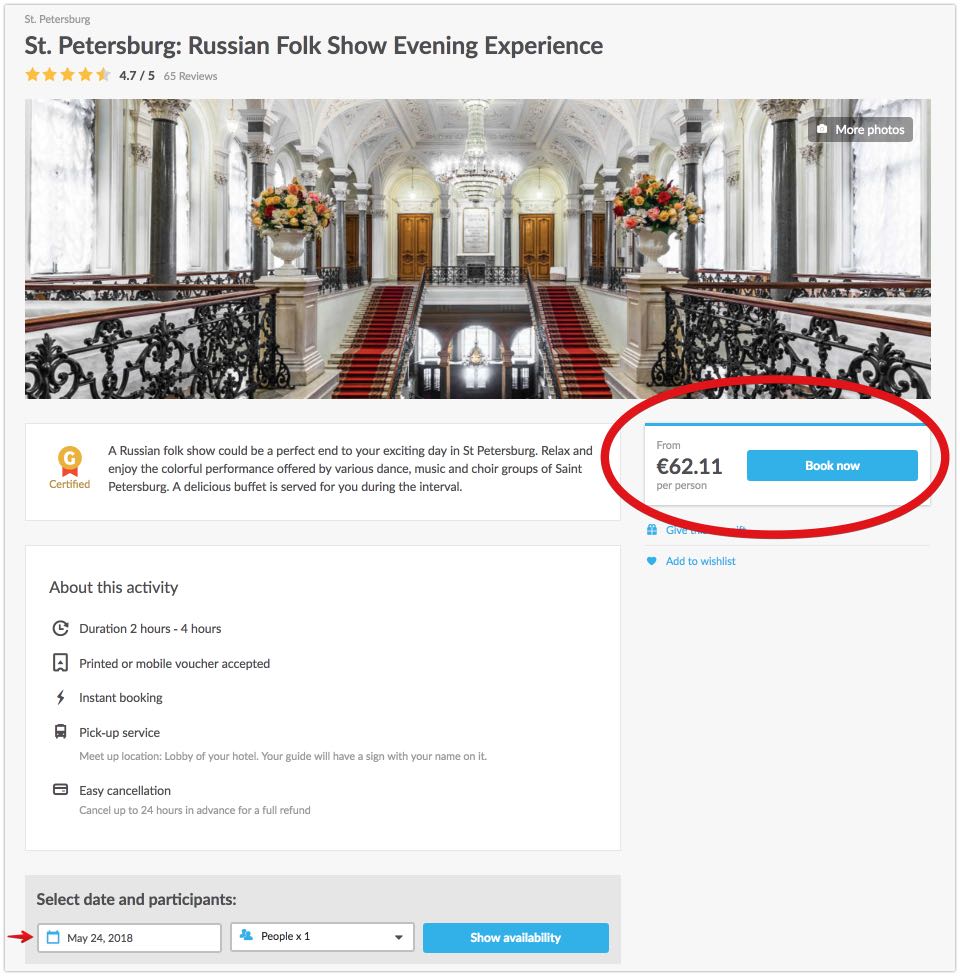960x976 pixels.
Task: Click the gift icon beside Give this as a gift
Action: tap(652, 530)
